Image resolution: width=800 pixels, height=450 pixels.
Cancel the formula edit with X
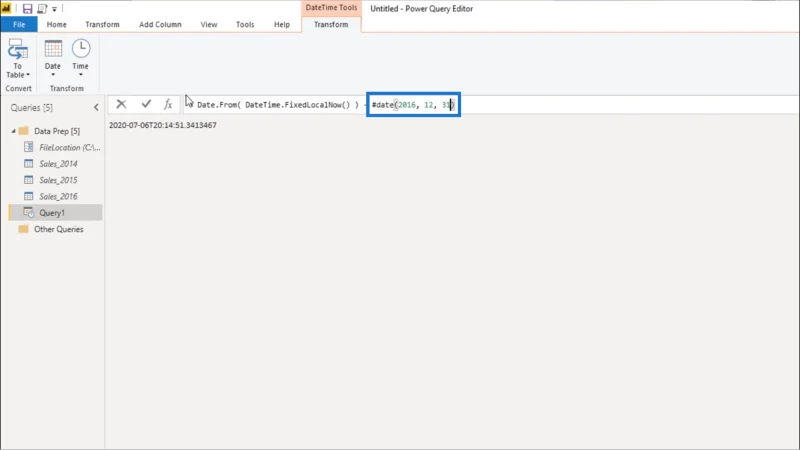(x=121, y=104)
